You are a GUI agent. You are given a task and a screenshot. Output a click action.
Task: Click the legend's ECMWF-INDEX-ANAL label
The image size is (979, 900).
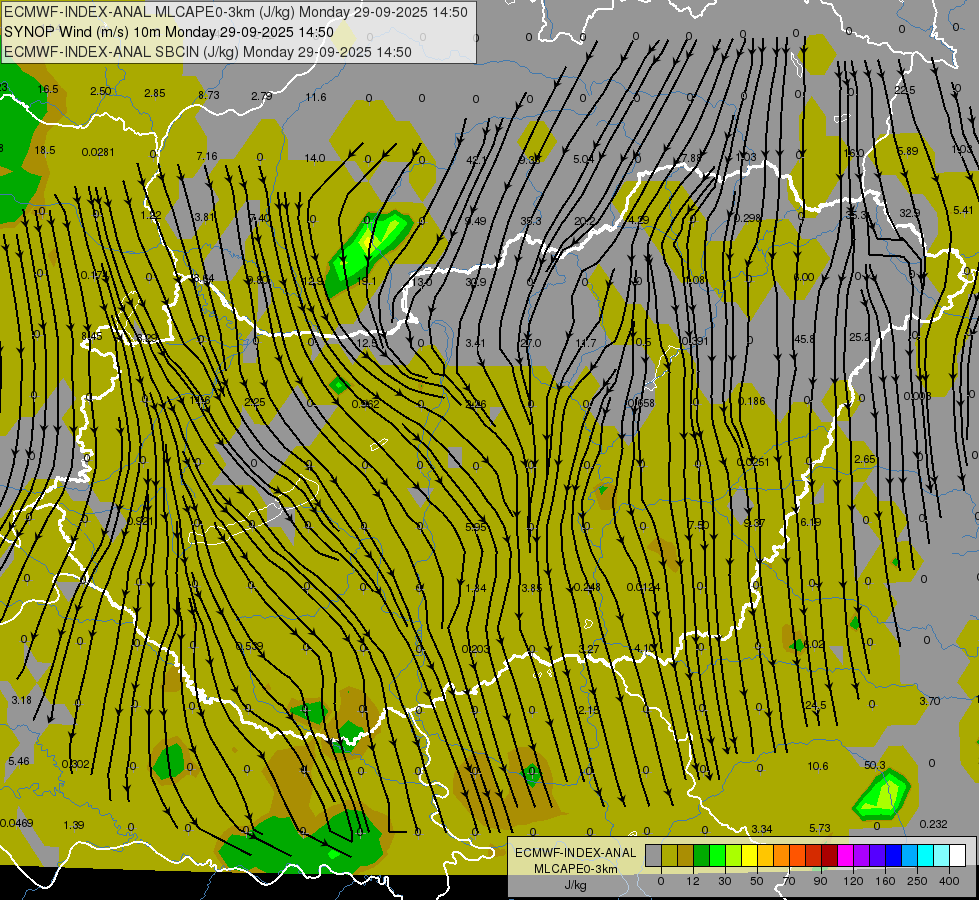click(x=575, y=852)
